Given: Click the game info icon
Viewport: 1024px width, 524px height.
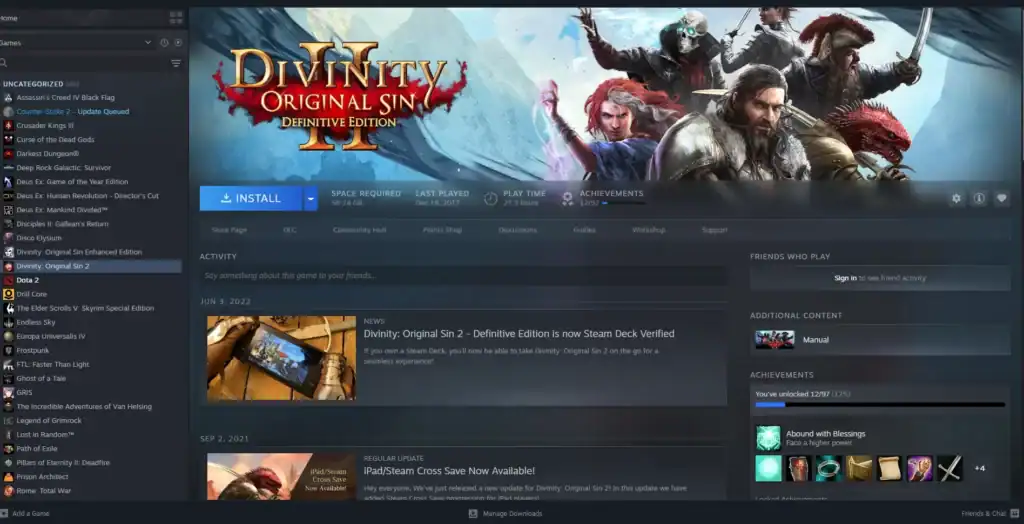Looking at the screenshot, I should point(979,198).
